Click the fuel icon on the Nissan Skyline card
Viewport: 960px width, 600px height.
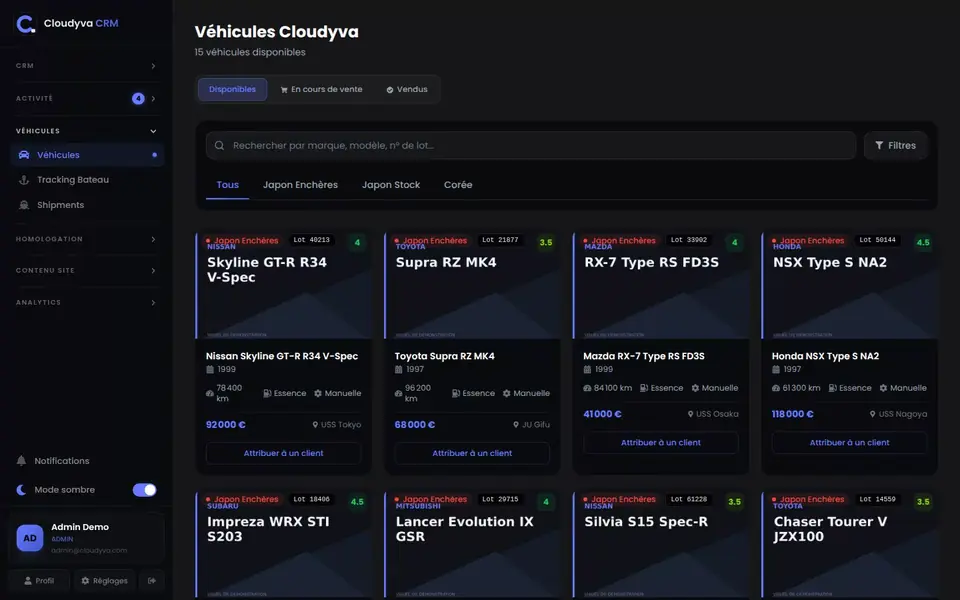267,393
